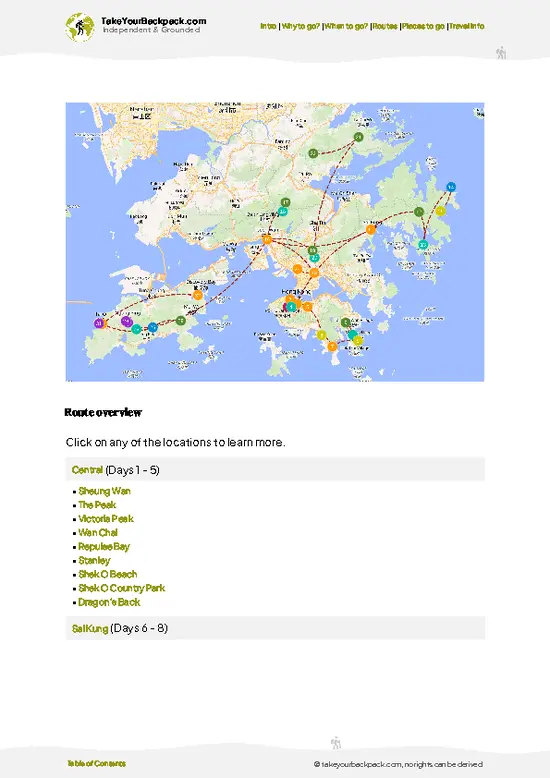The width and height of the screenshot is (550, 778).
Task: Click 'Click on any of the locations' text
Action: point(176,443)
